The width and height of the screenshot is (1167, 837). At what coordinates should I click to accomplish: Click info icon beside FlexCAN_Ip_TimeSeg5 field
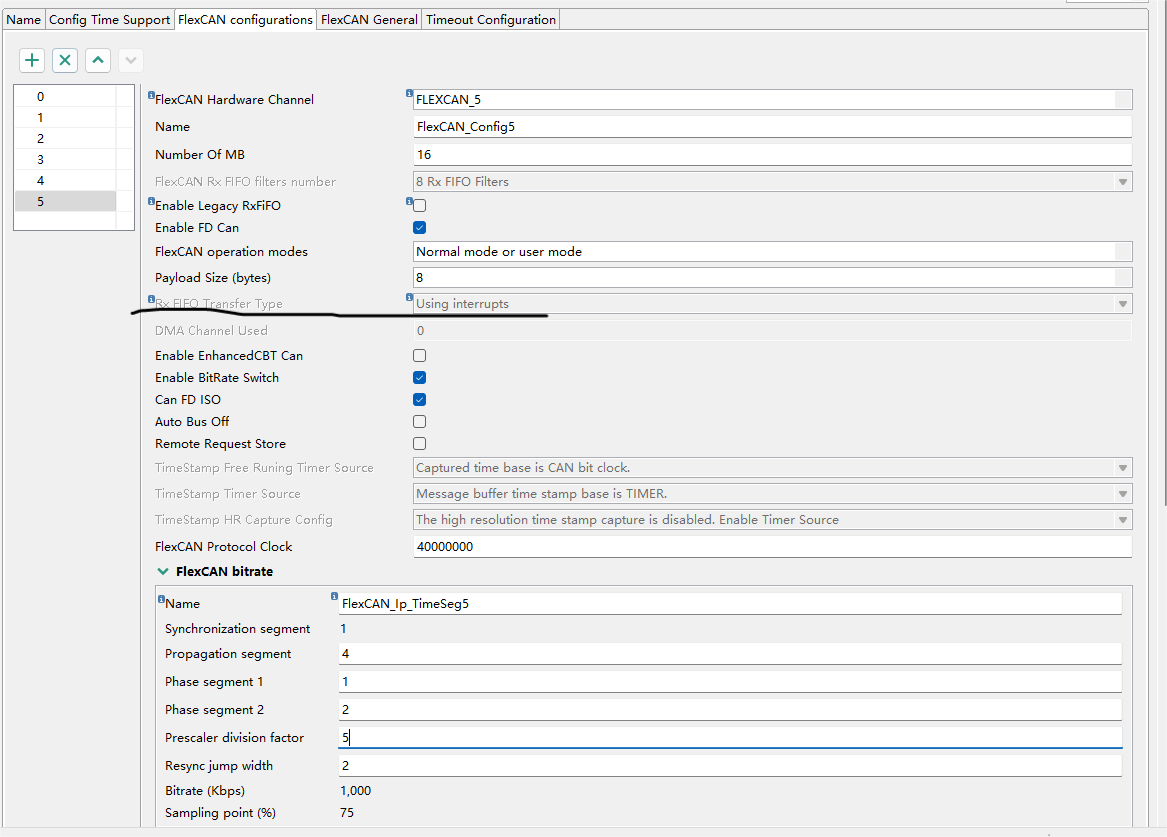(x=335, y=598)
